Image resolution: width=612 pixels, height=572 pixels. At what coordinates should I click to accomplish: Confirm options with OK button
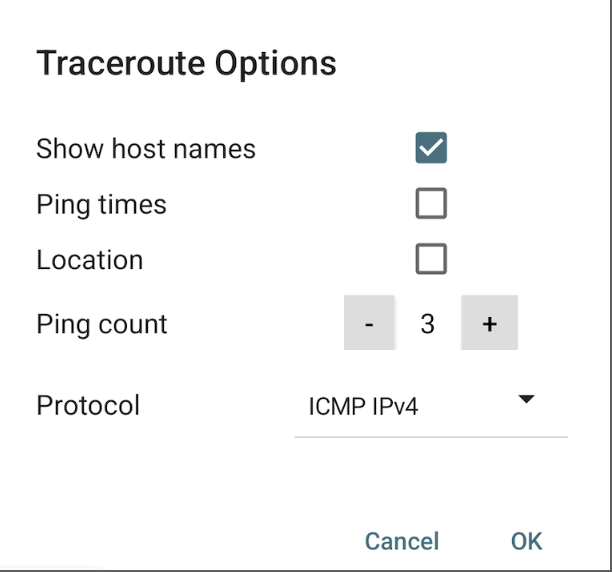coord(526,541)
